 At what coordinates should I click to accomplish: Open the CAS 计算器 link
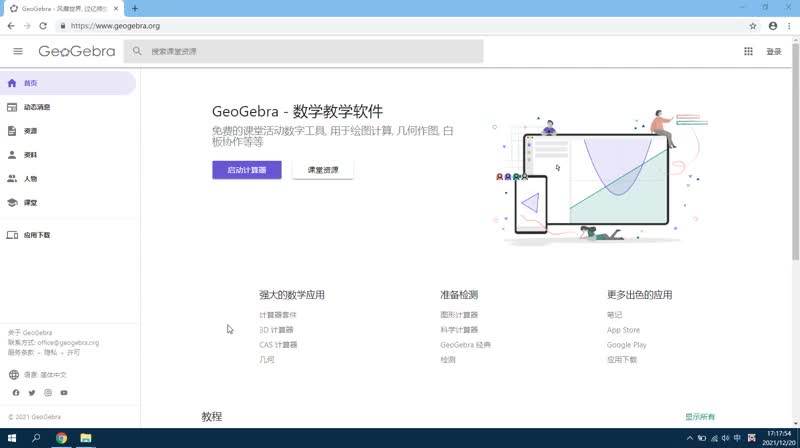278,345
